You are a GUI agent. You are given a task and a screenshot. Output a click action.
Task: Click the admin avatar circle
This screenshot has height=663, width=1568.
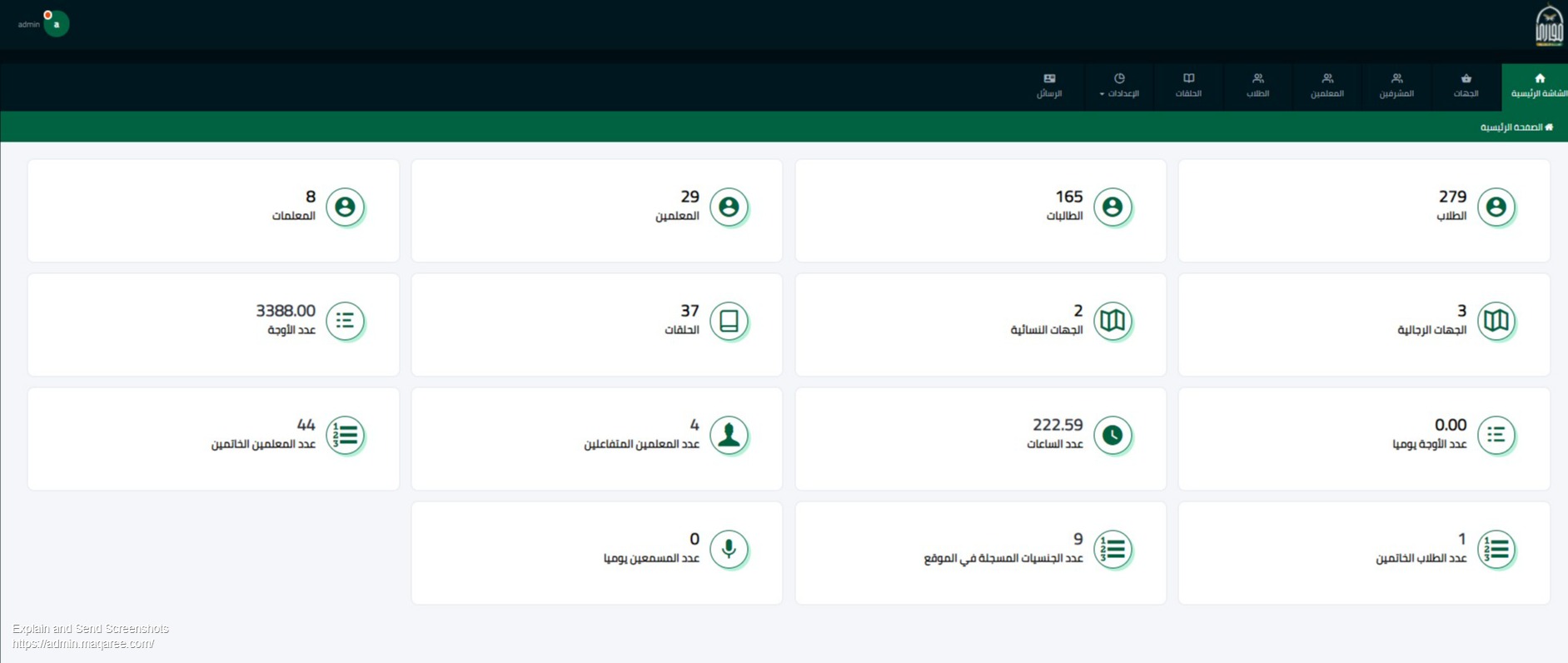(57, 24)
